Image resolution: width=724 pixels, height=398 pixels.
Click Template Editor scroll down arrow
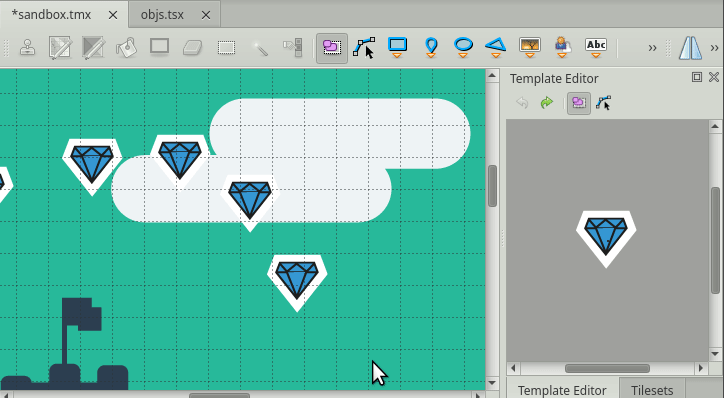[x=715, y=354]
